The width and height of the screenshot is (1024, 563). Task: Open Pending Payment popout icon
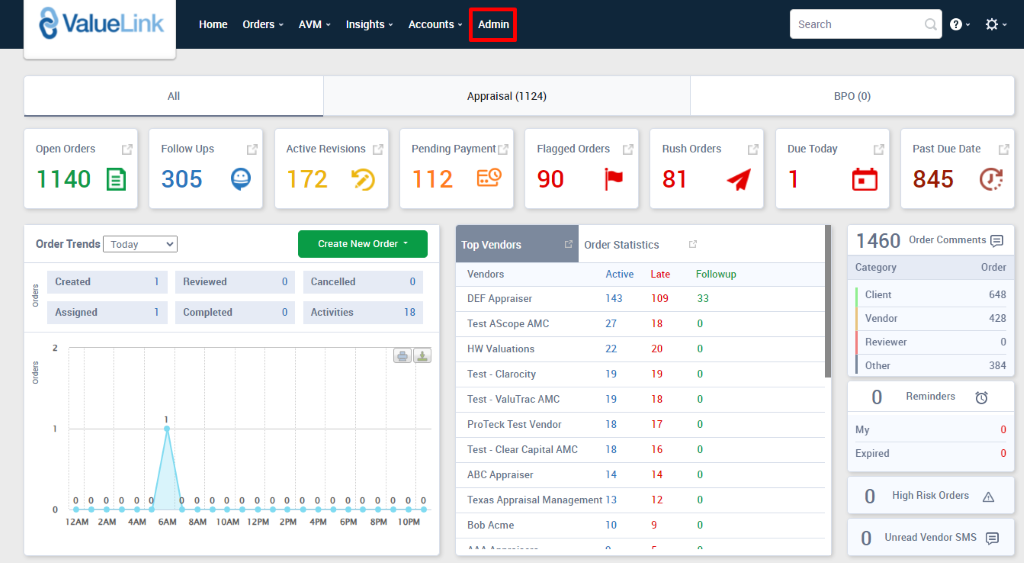[503, 150]
